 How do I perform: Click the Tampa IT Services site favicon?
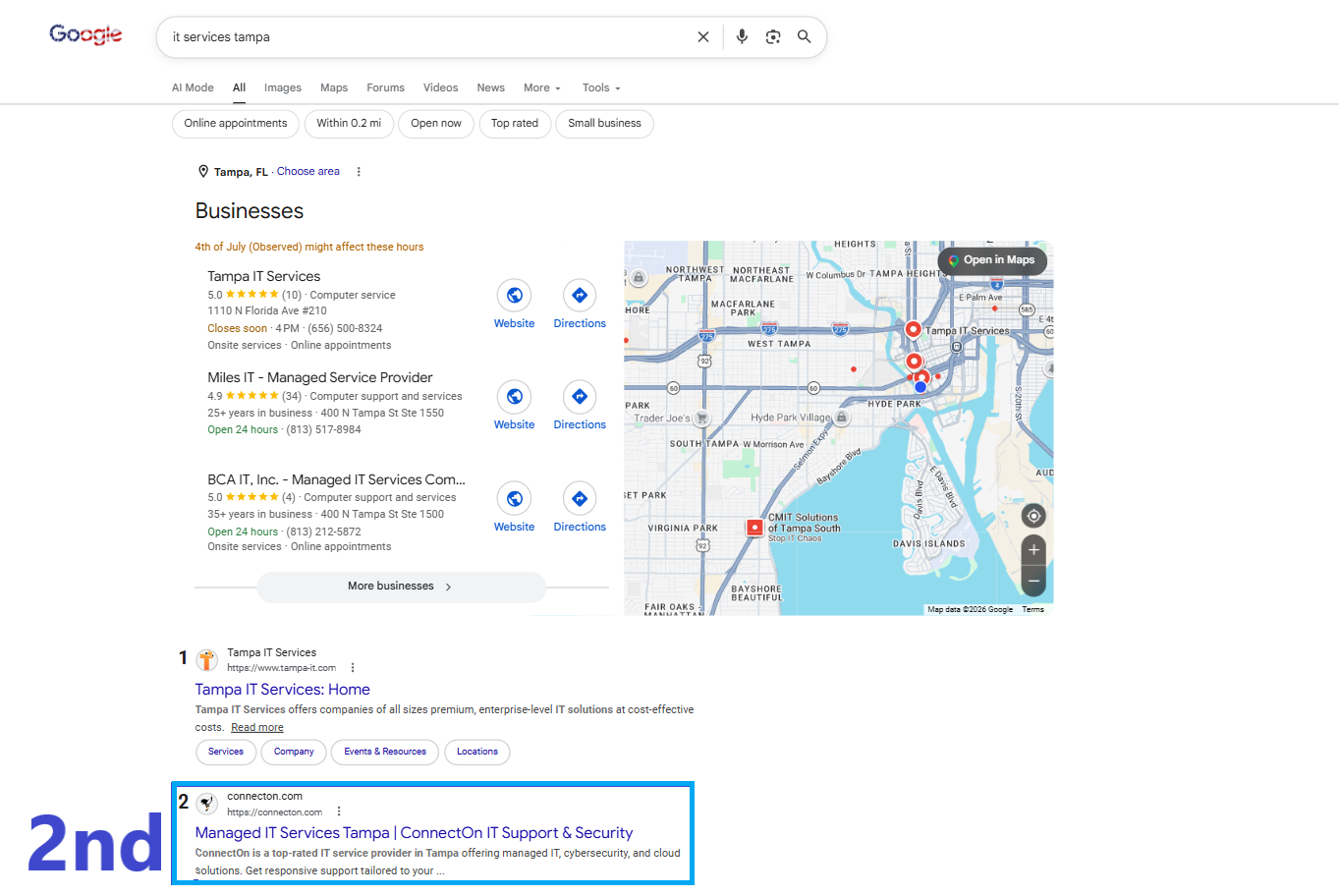click(x=206, y=660)
